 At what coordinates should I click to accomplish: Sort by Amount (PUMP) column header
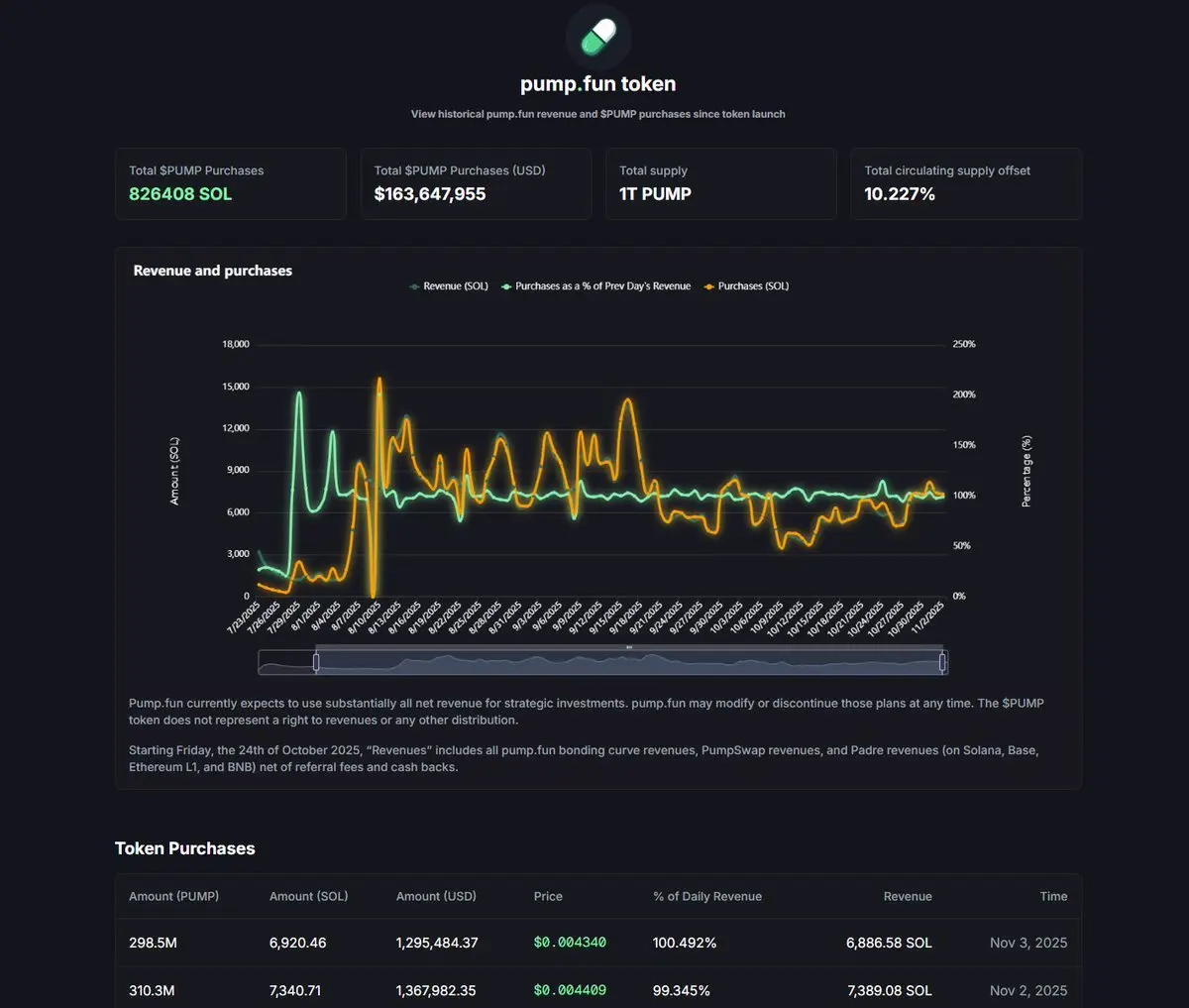173,896
